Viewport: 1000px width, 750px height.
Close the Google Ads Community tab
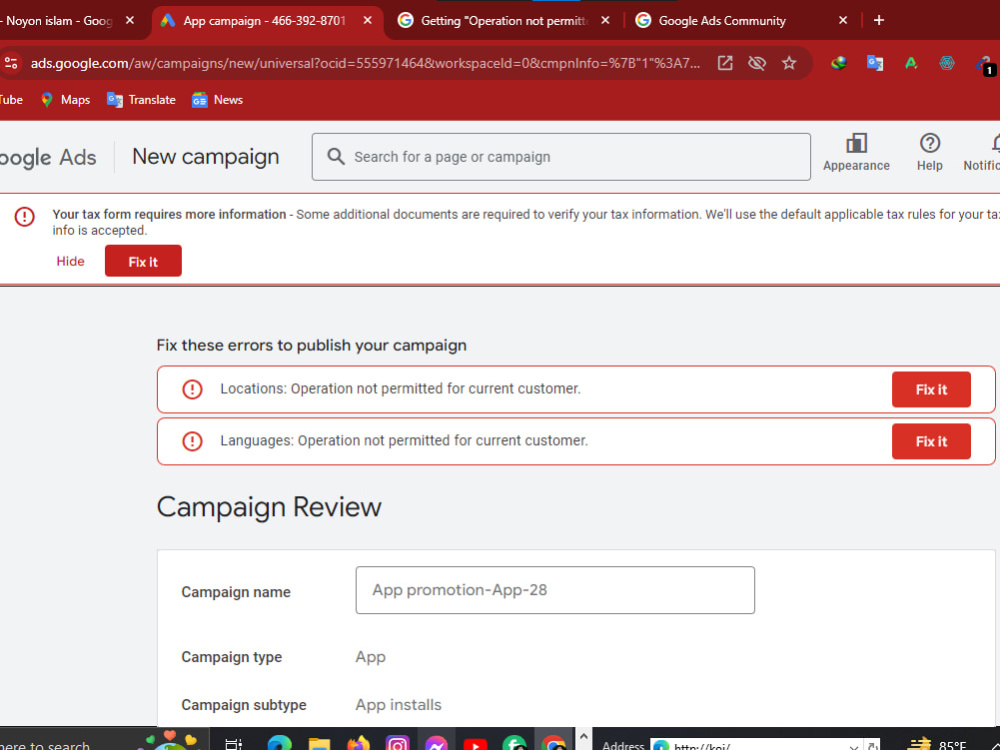coord(842,20)
